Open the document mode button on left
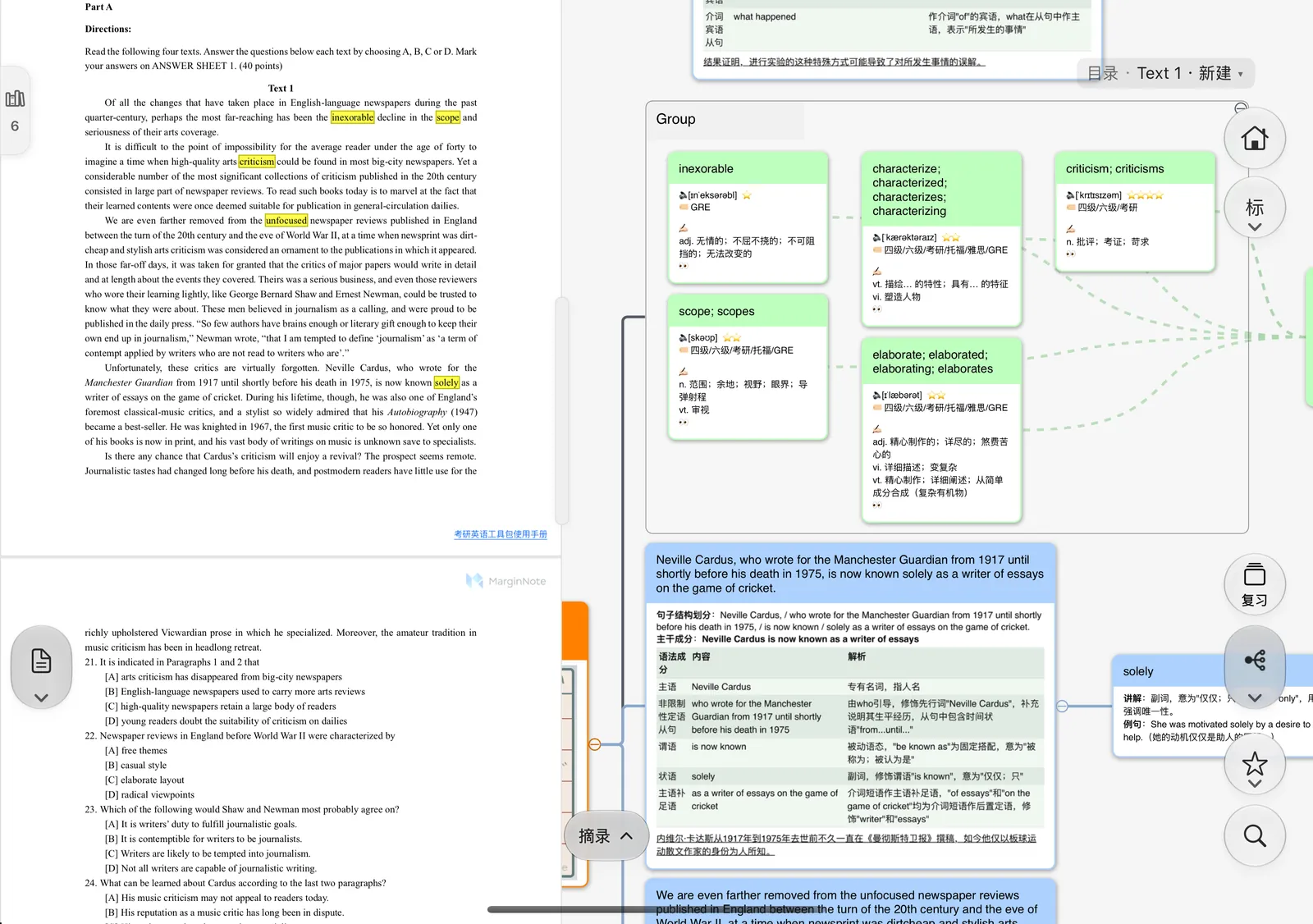This screenshot has width=1313, height=924. (41, 668)
